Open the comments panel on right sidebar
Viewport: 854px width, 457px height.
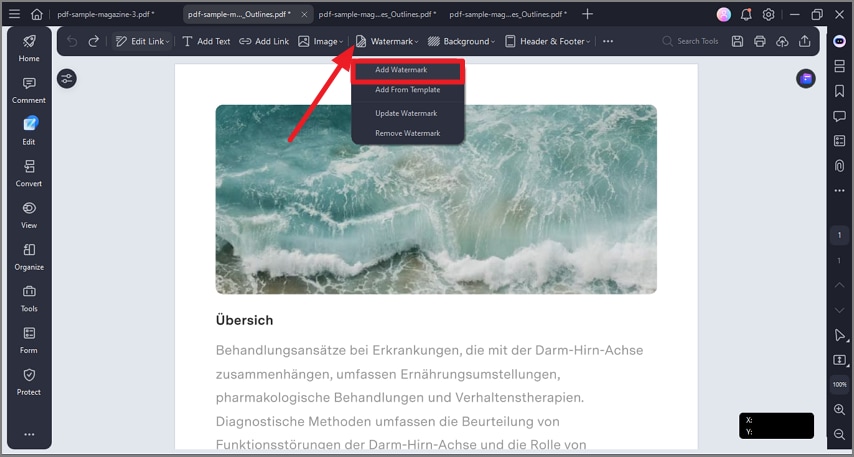point(839,116)
